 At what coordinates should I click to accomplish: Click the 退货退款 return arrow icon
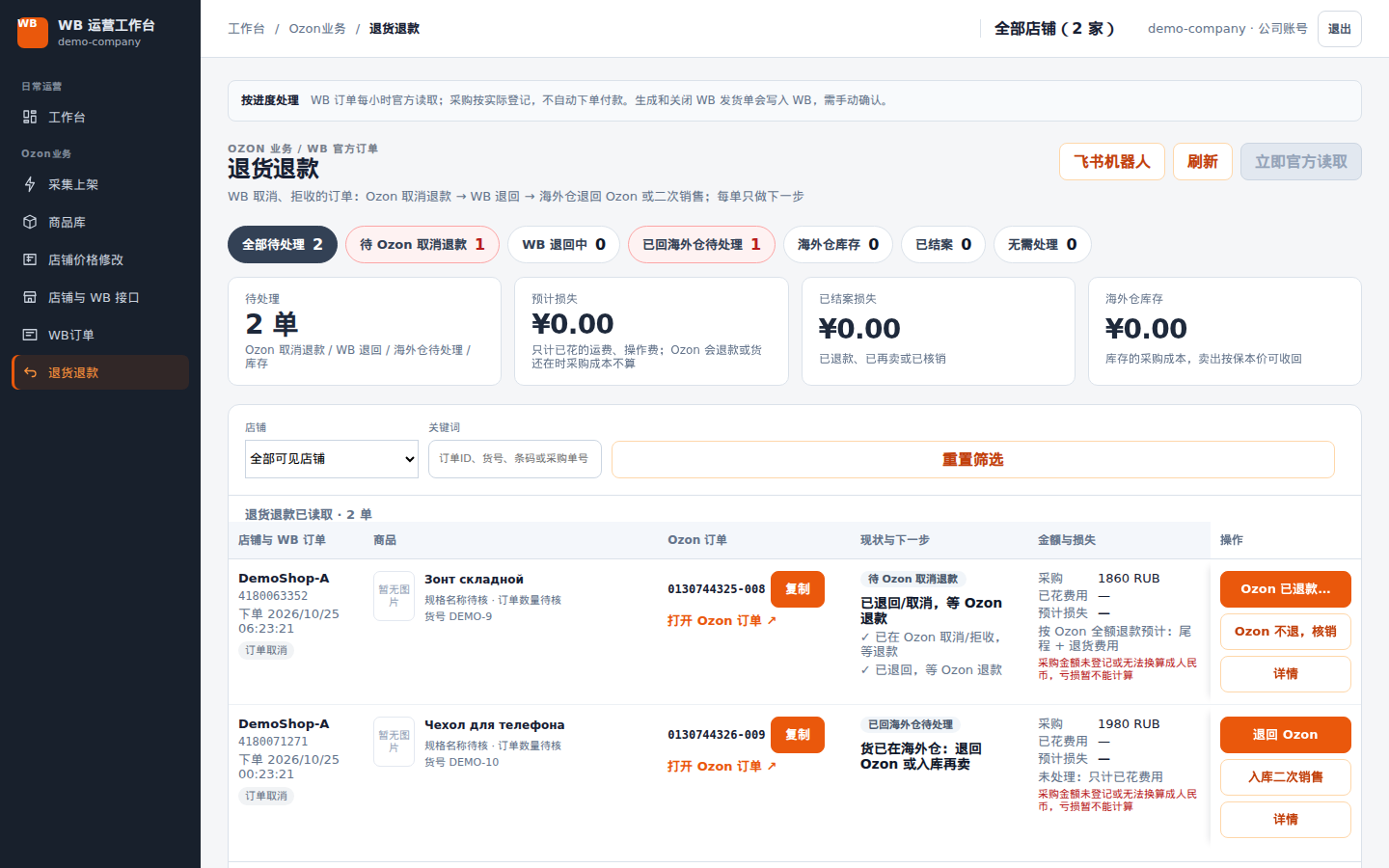30,372
